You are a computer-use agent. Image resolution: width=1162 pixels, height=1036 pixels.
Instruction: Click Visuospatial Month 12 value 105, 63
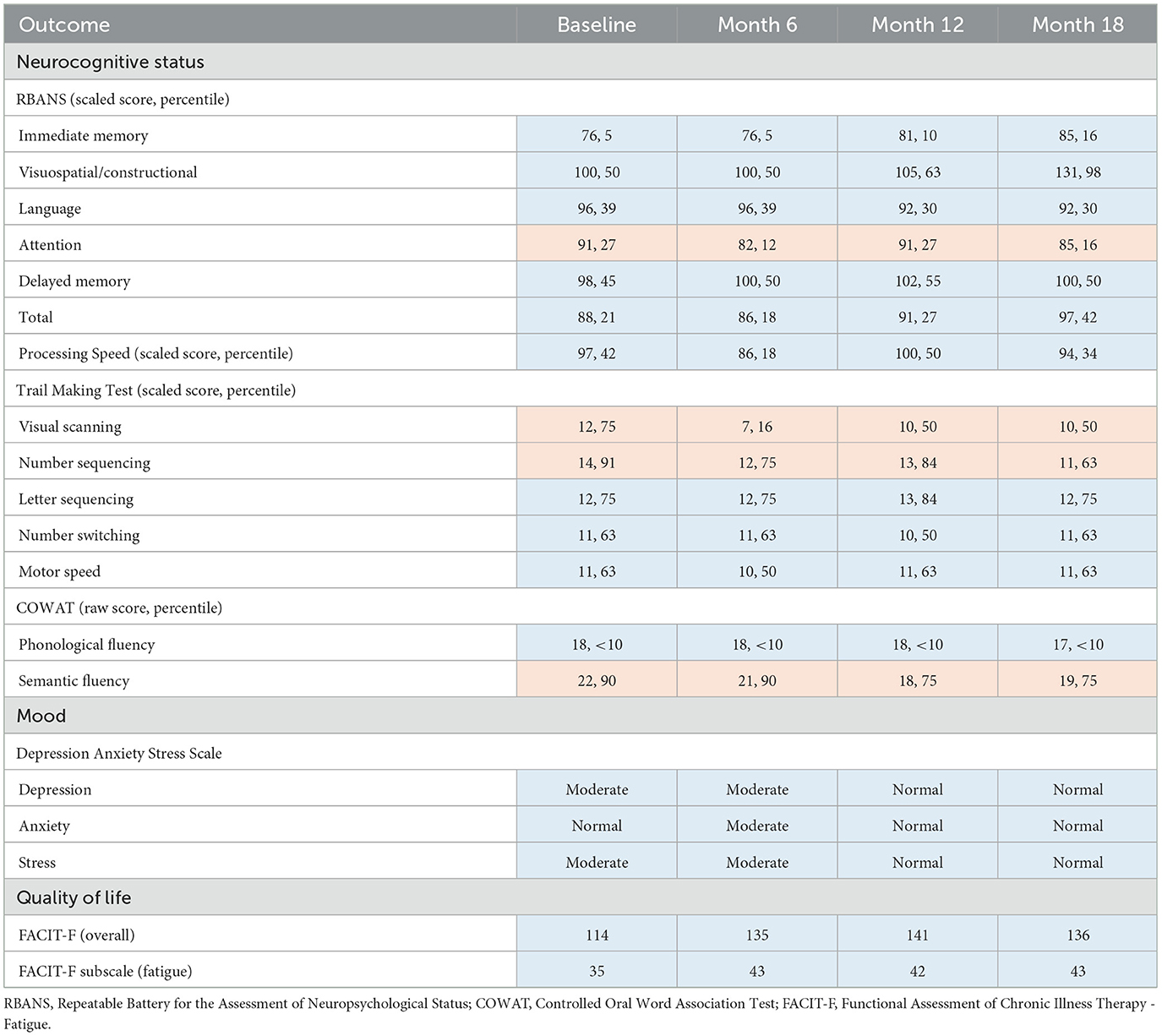[x=918, y=172]
